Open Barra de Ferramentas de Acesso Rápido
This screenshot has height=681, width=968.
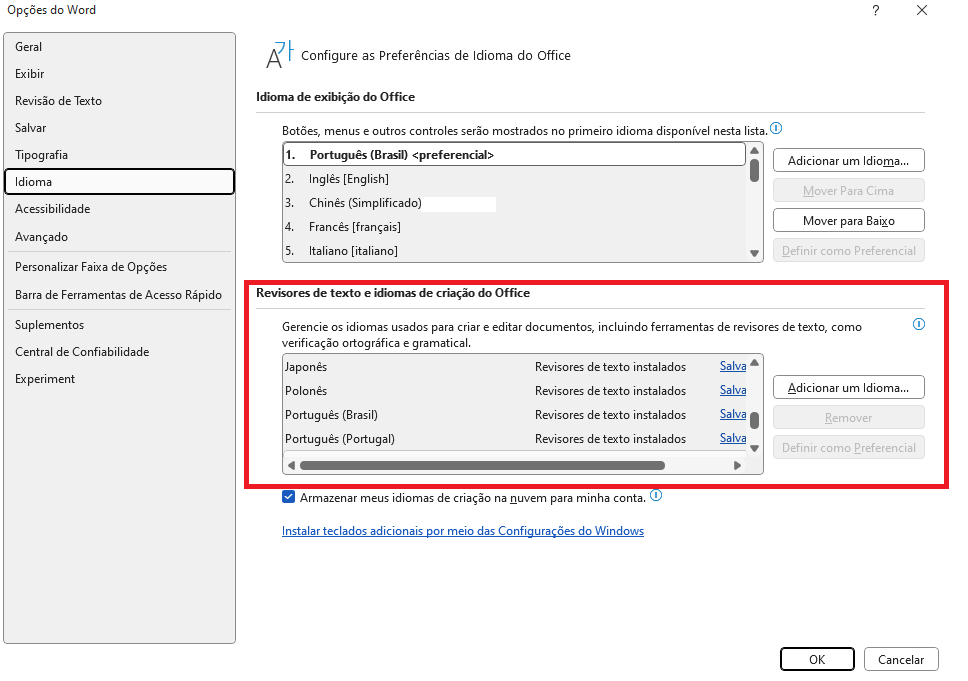[119, 295]
